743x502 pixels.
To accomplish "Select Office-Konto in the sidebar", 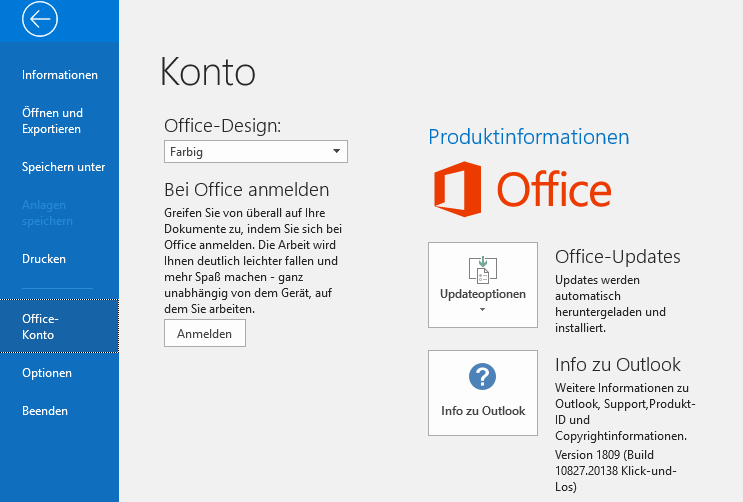I will coord(40,327).
